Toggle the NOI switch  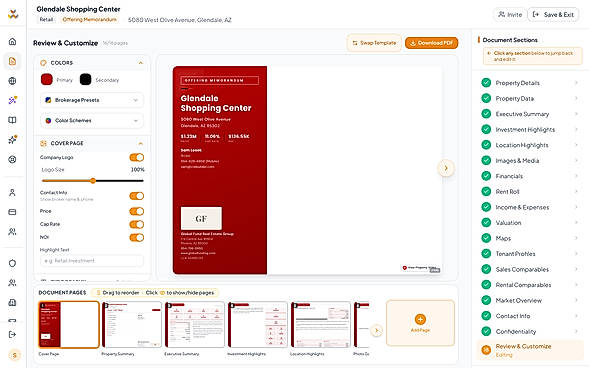(x=137, y=237)
